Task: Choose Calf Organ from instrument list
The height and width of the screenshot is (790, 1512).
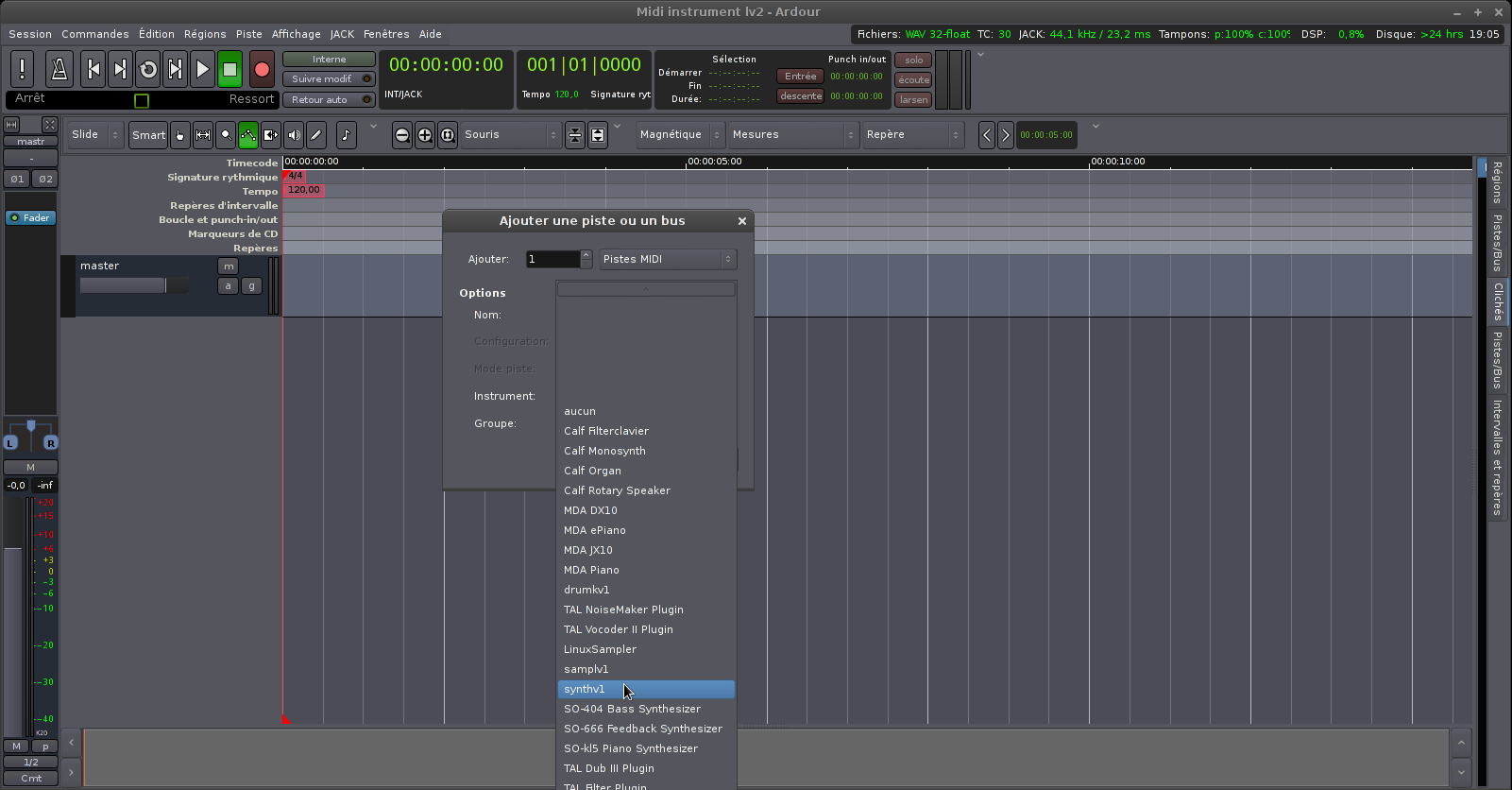Action: [592, 471]
